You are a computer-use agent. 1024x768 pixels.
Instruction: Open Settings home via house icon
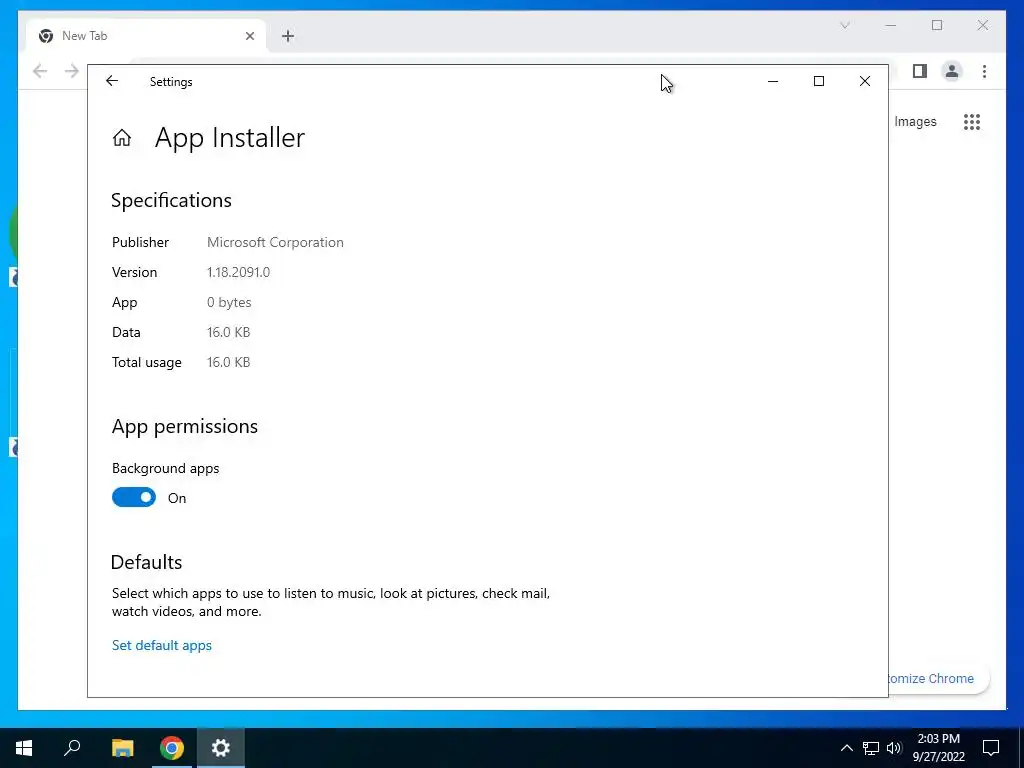122,138
